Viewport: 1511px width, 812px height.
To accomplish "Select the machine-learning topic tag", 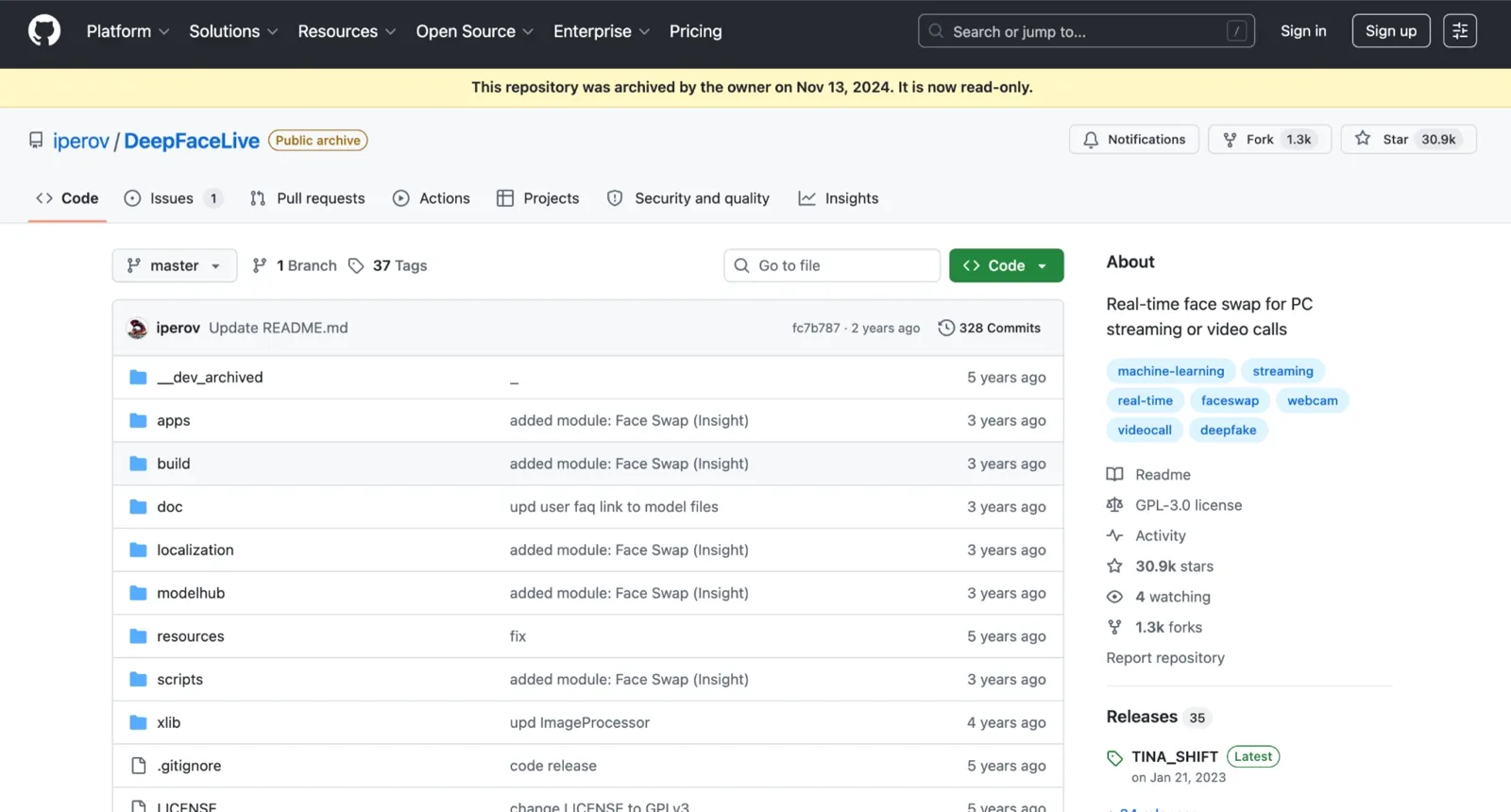I will [x=1171, y=371].
